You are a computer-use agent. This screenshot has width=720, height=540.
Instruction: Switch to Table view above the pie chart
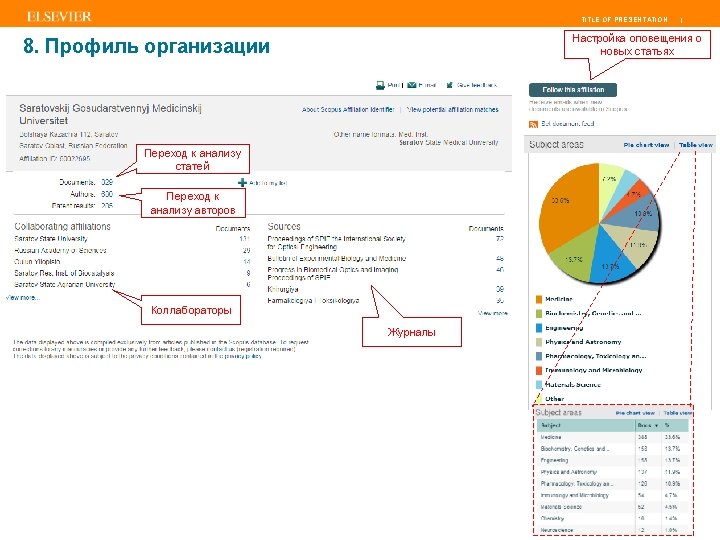click(696, 145)
